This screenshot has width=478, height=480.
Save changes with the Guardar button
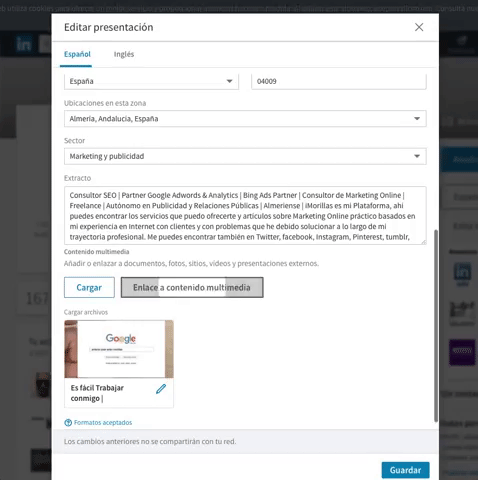point(405,470)
